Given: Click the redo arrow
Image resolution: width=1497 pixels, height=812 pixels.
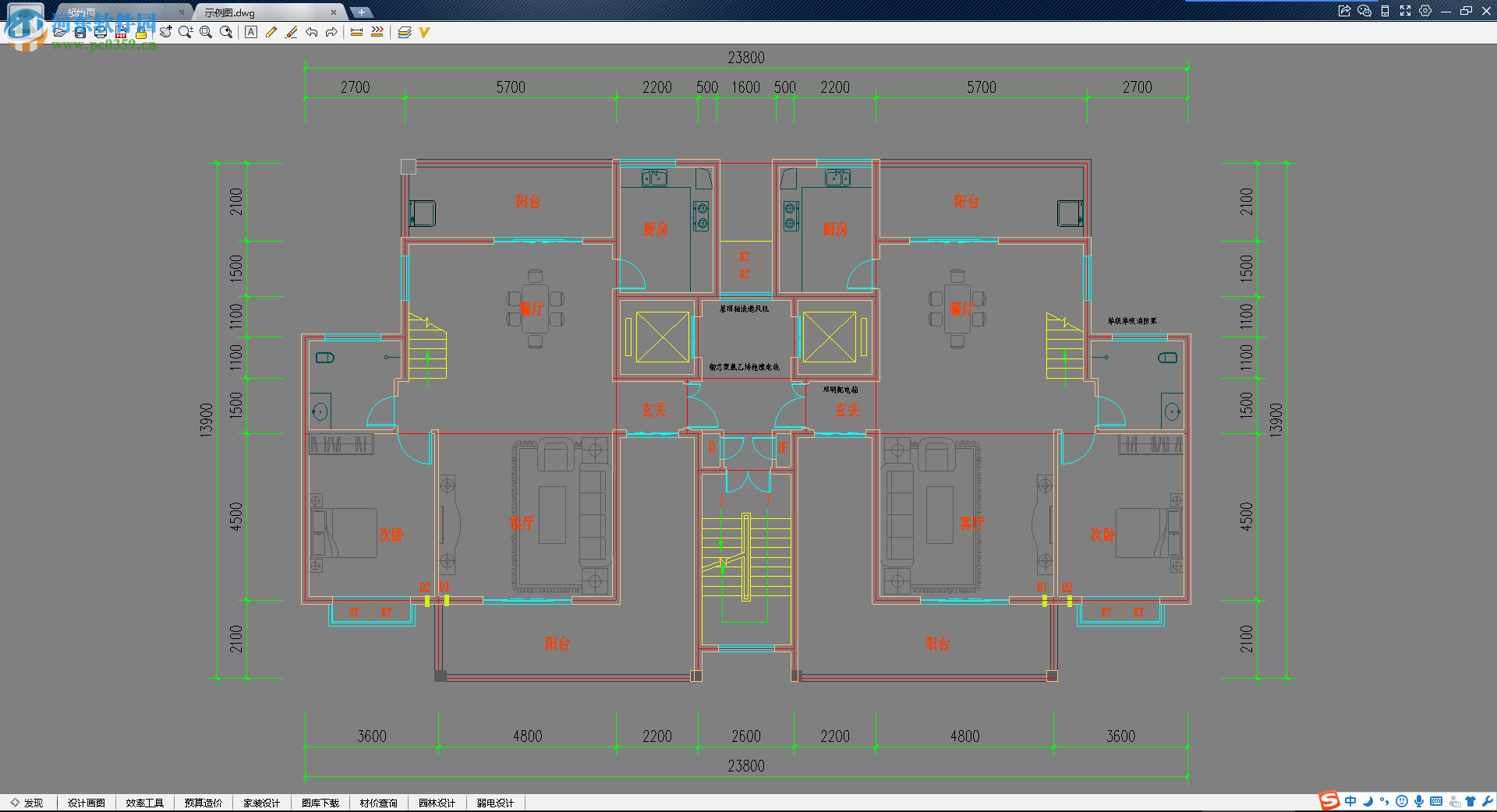Looking at the screenshot, I should point(331,33).
